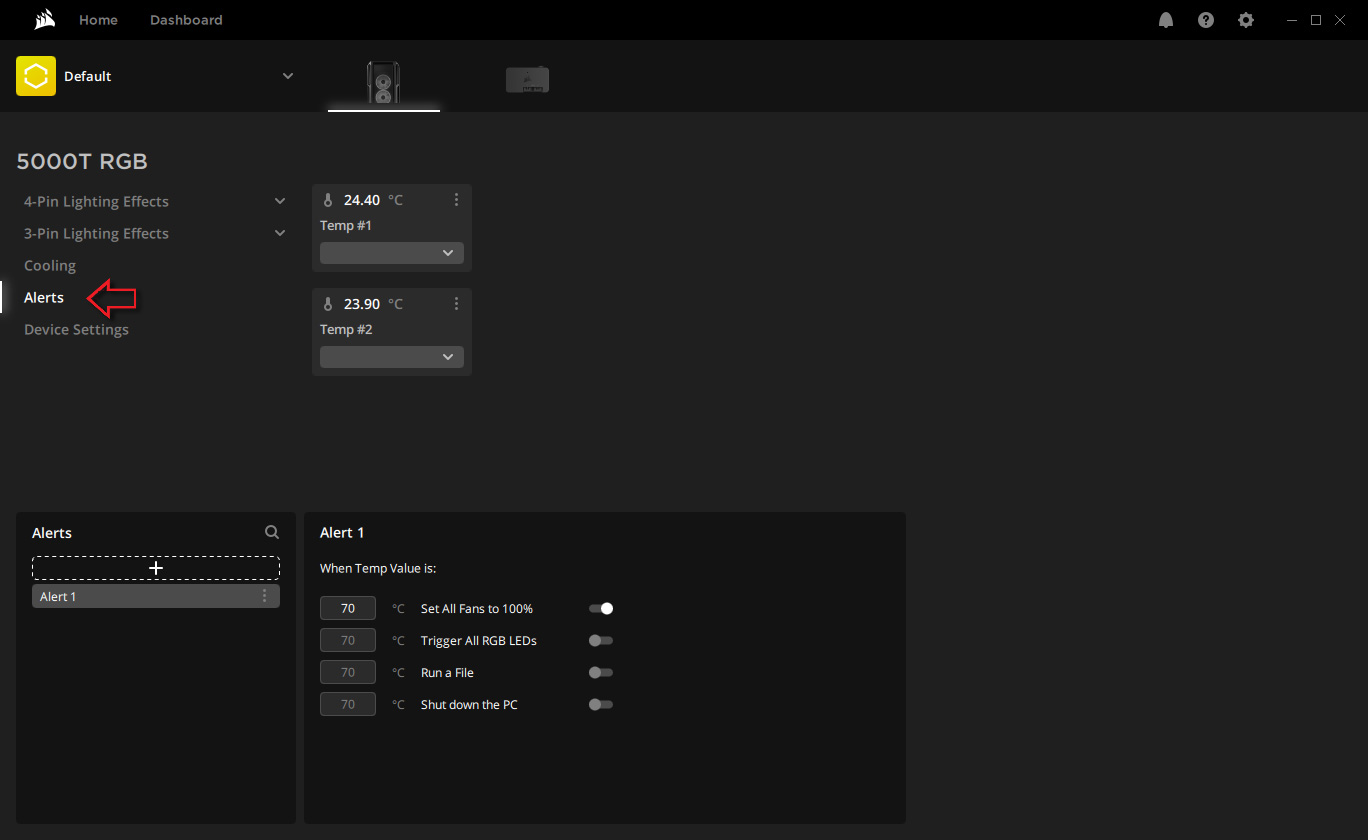The image size is (1368, 840).
Task: Go to the Dashboard tab
Action: [x=186, y=20]
